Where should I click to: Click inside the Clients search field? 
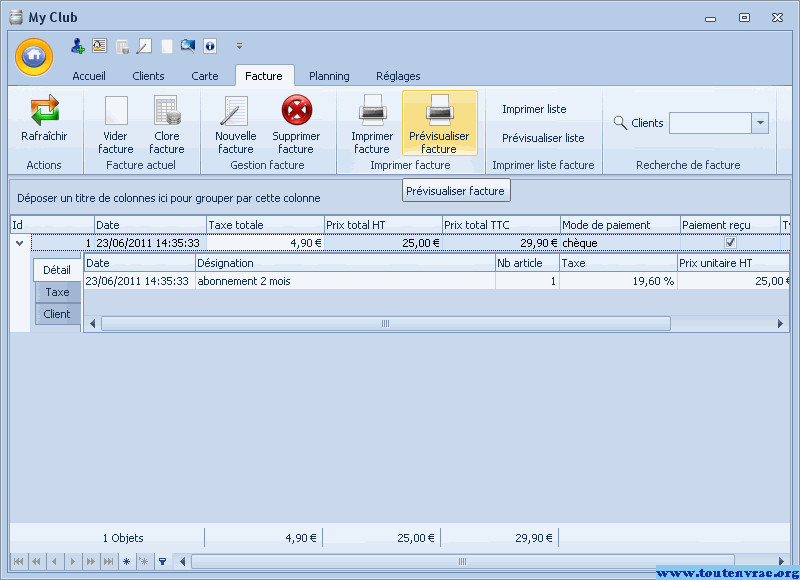(x=710, y=123)
